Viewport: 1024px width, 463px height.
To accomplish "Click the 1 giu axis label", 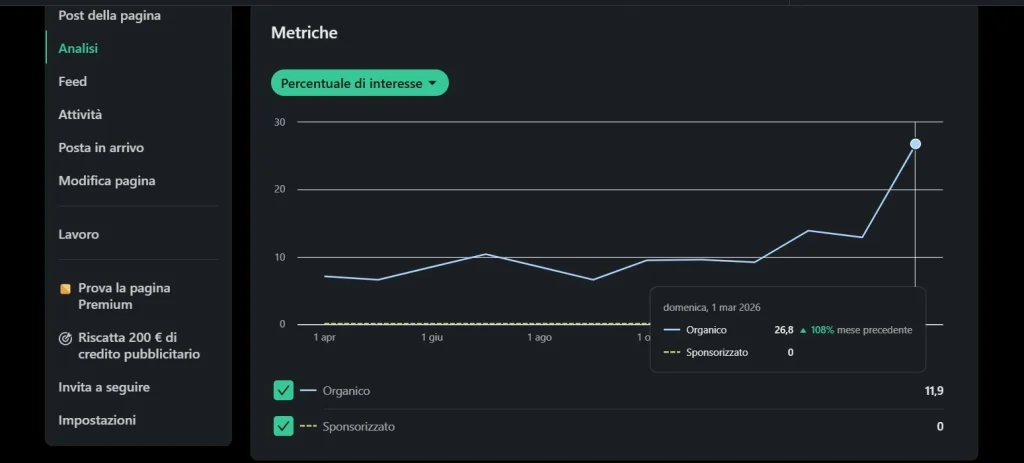I will coord(432,338).
